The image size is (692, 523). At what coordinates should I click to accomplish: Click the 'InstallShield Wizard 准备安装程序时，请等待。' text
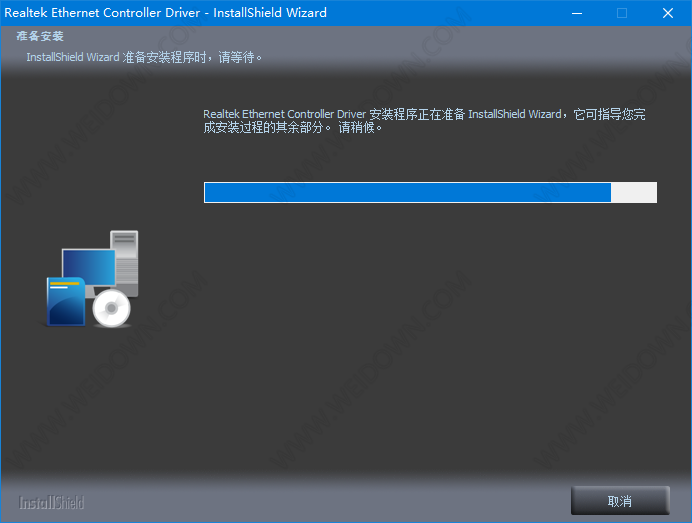coord(144,57)
